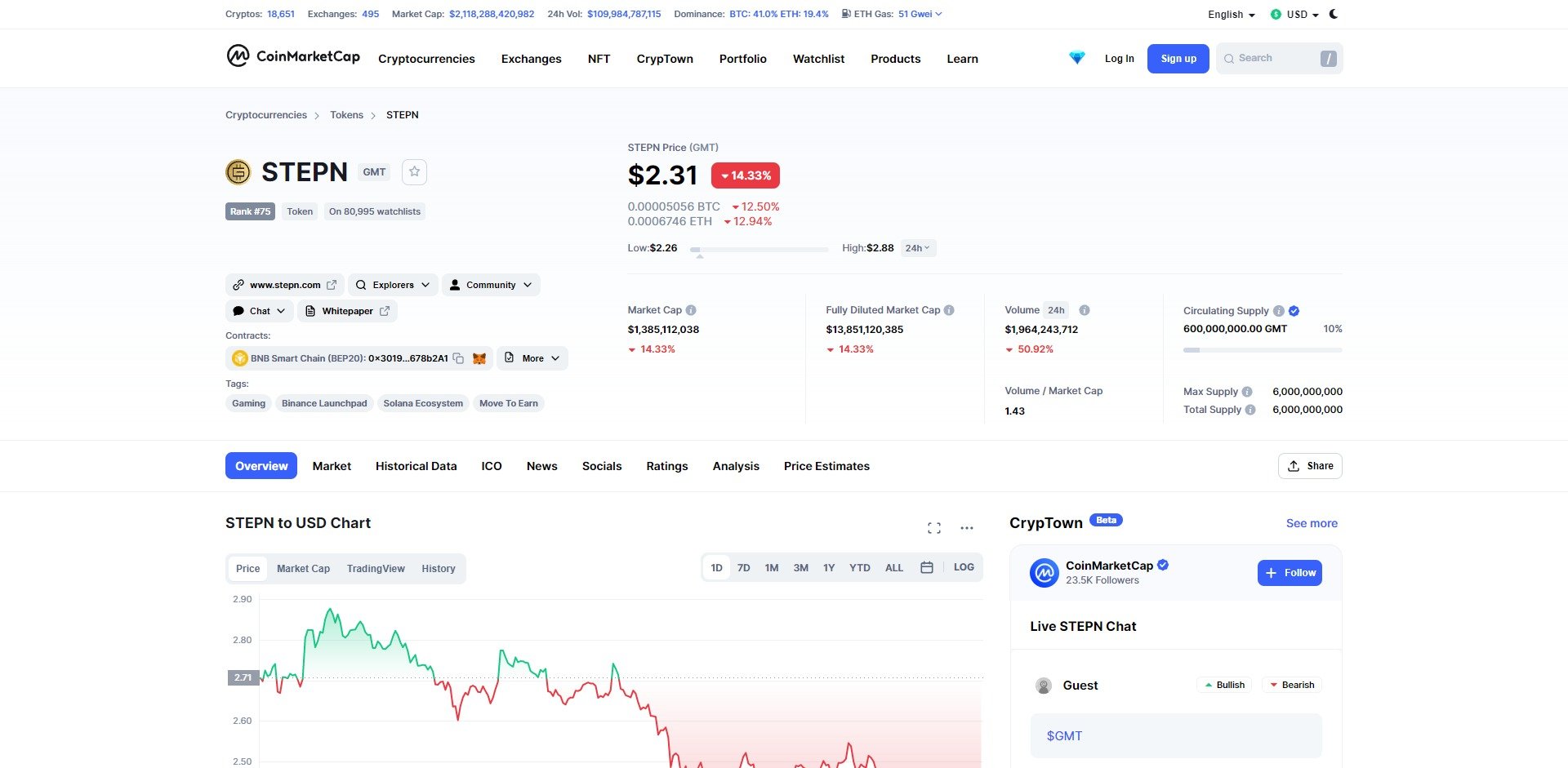Screen dimensions: 1568x768
Task: Click the Search input field
Action: 1279,59
